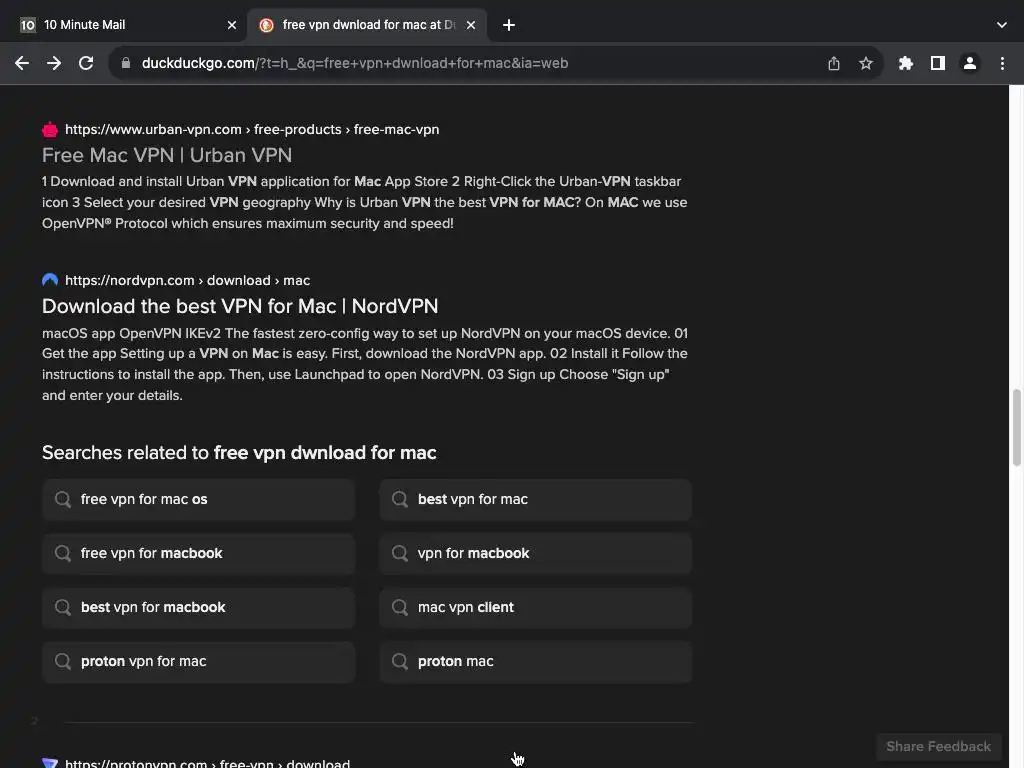Expand the tab search chevron
This screenshot has height=768, width=1024.
click(1001, 25)
